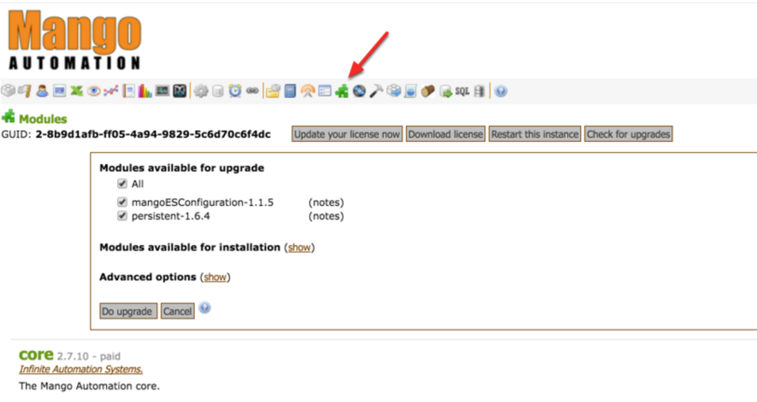The width and height of the screenshot is (757, 402).
Task: Open the watch list eye icon
Action: [94, 91]
